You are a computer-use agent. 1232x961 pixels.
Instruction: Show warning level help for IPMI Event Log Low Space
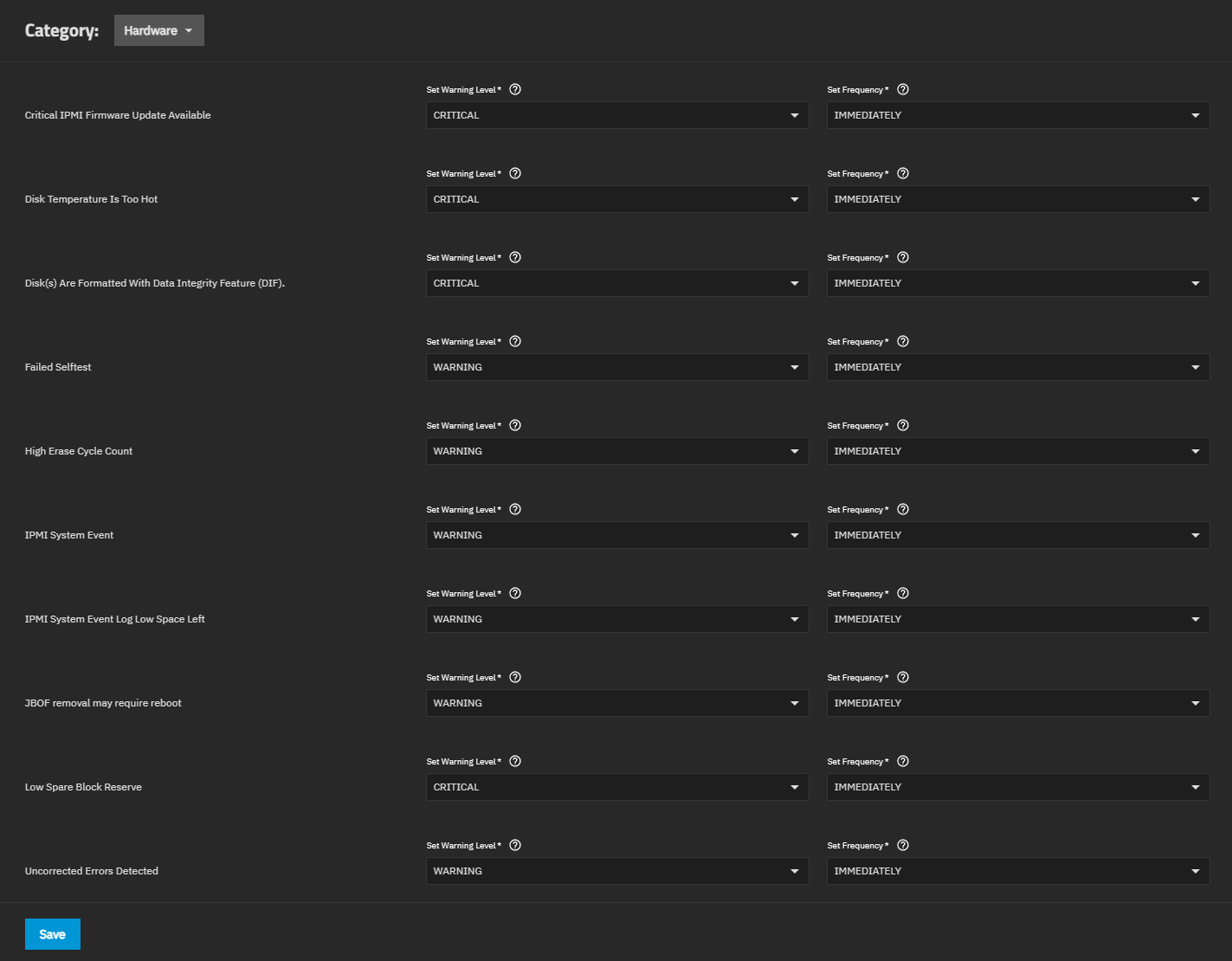click(515, 593)
